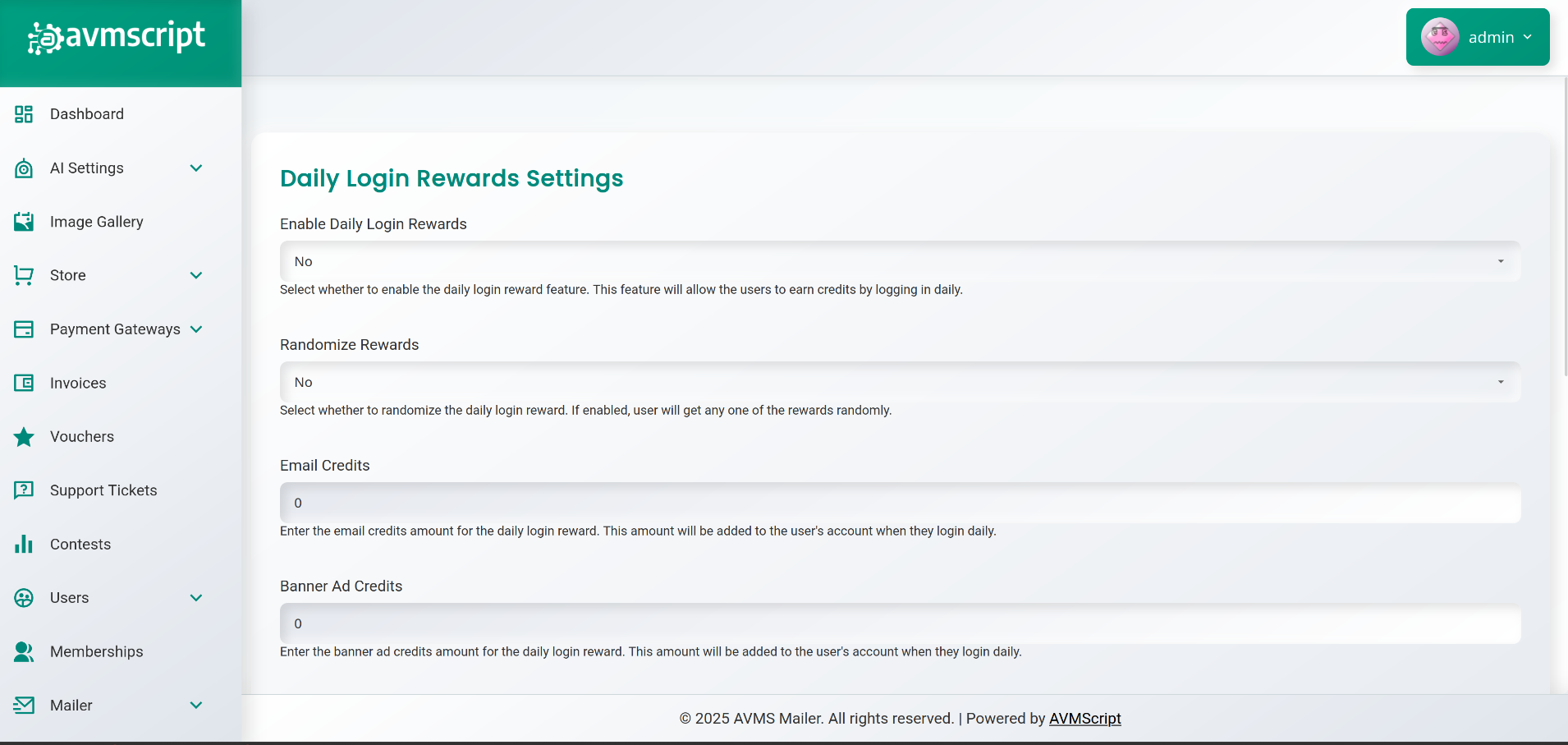Follow the AVMScript footer link
The width and height of the screenshot is (1568, 745).
[x=1084, y=718]
